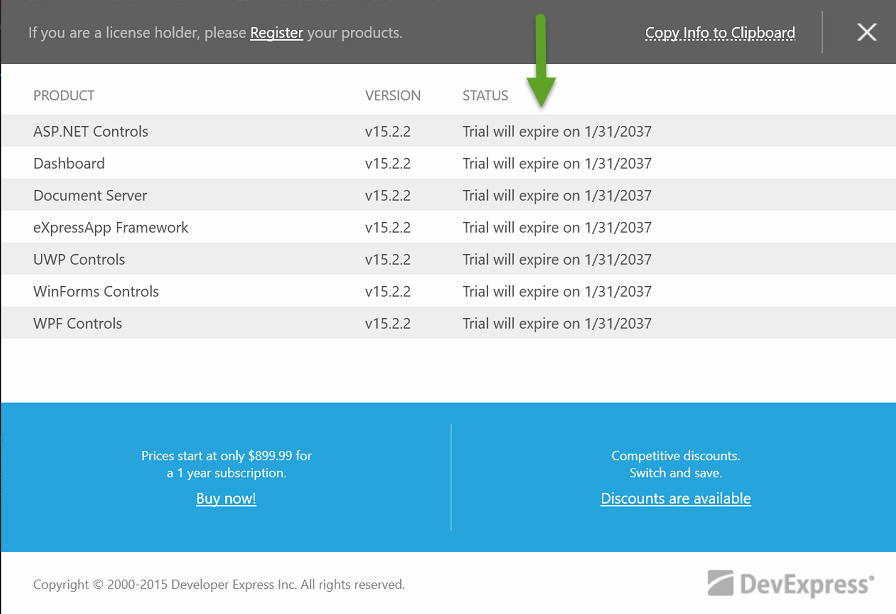
Task: Click the PRODUCT column header
Action: 64,96
